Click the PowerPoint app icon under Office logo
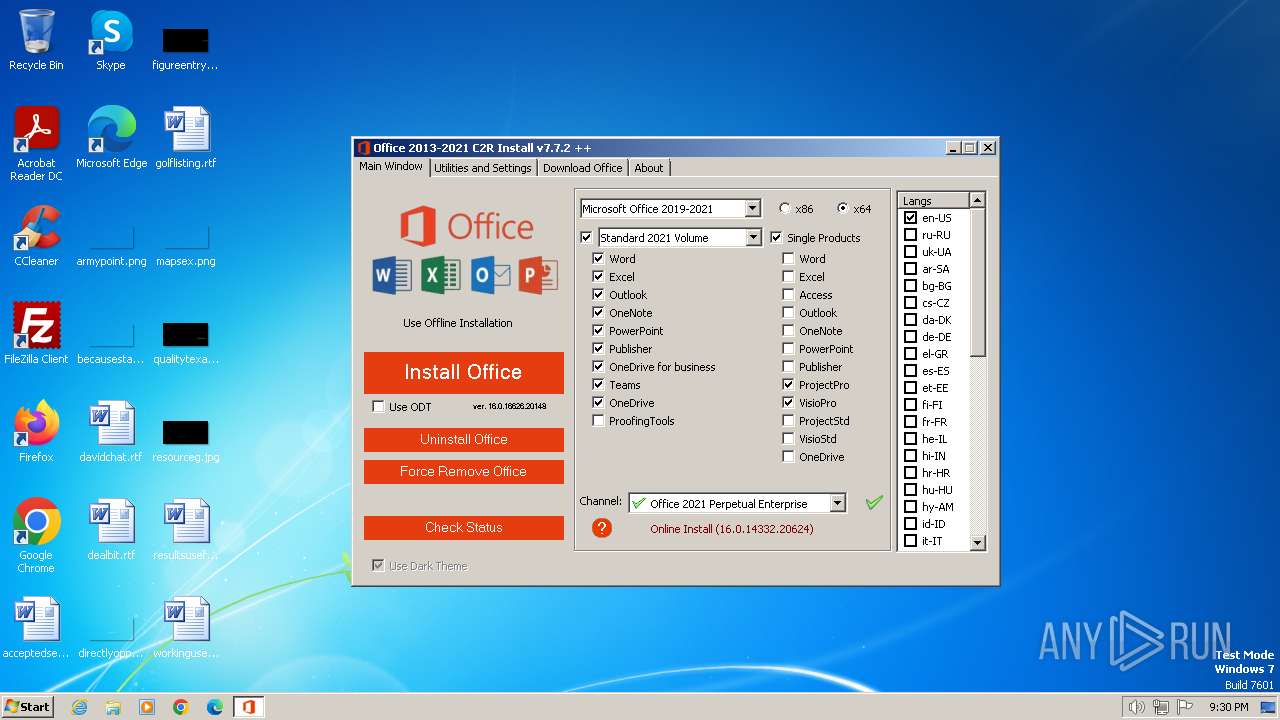This screenshot has width=1280, height=720. (538, 275)
